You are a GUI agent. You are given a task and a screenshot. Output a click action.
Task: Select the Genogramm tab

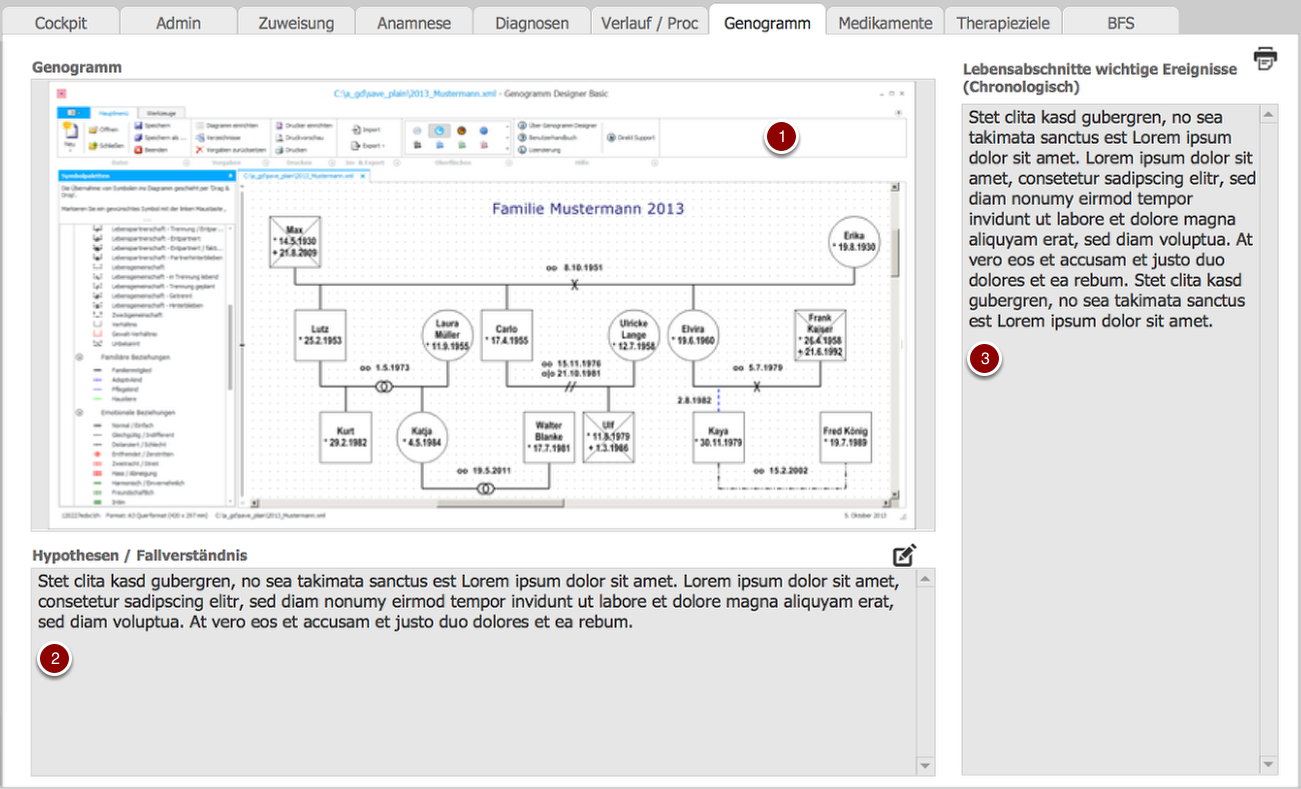point(767,22)
